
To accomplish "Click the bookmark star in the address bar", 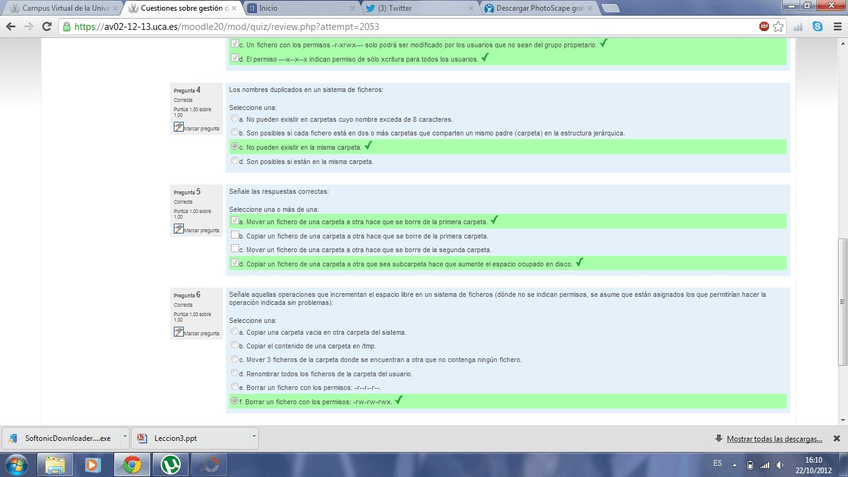I will tap(778, 27).
